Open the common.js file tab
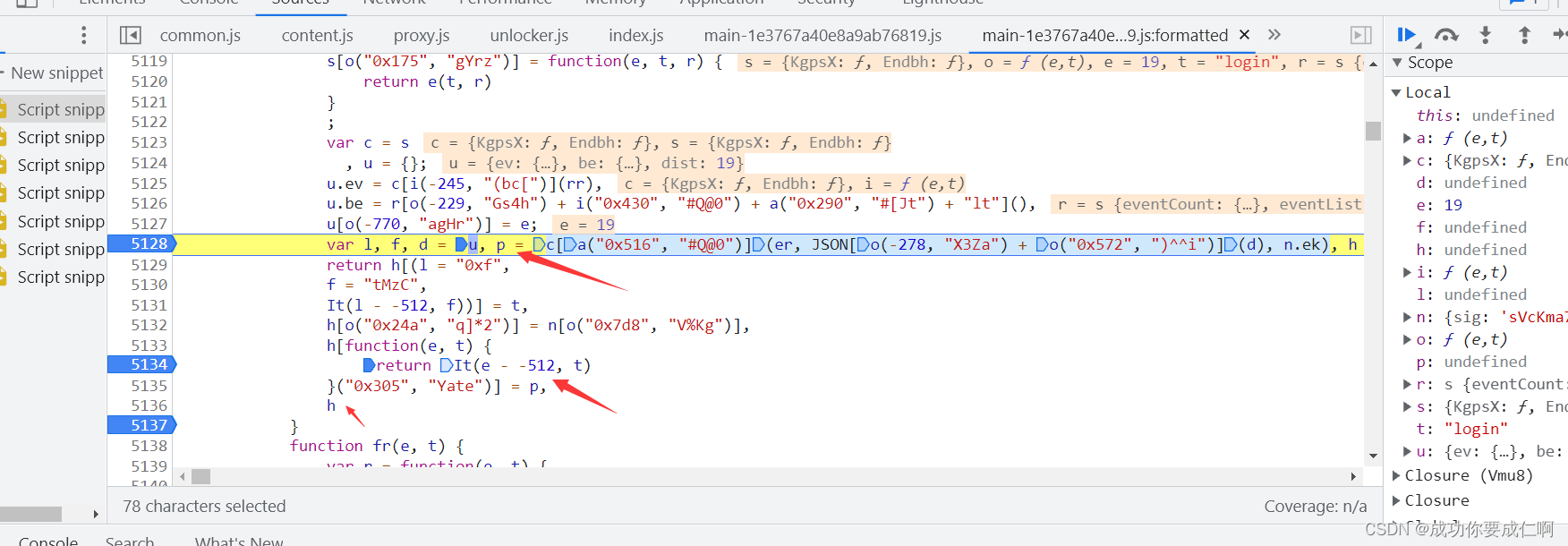 [200, 35]
